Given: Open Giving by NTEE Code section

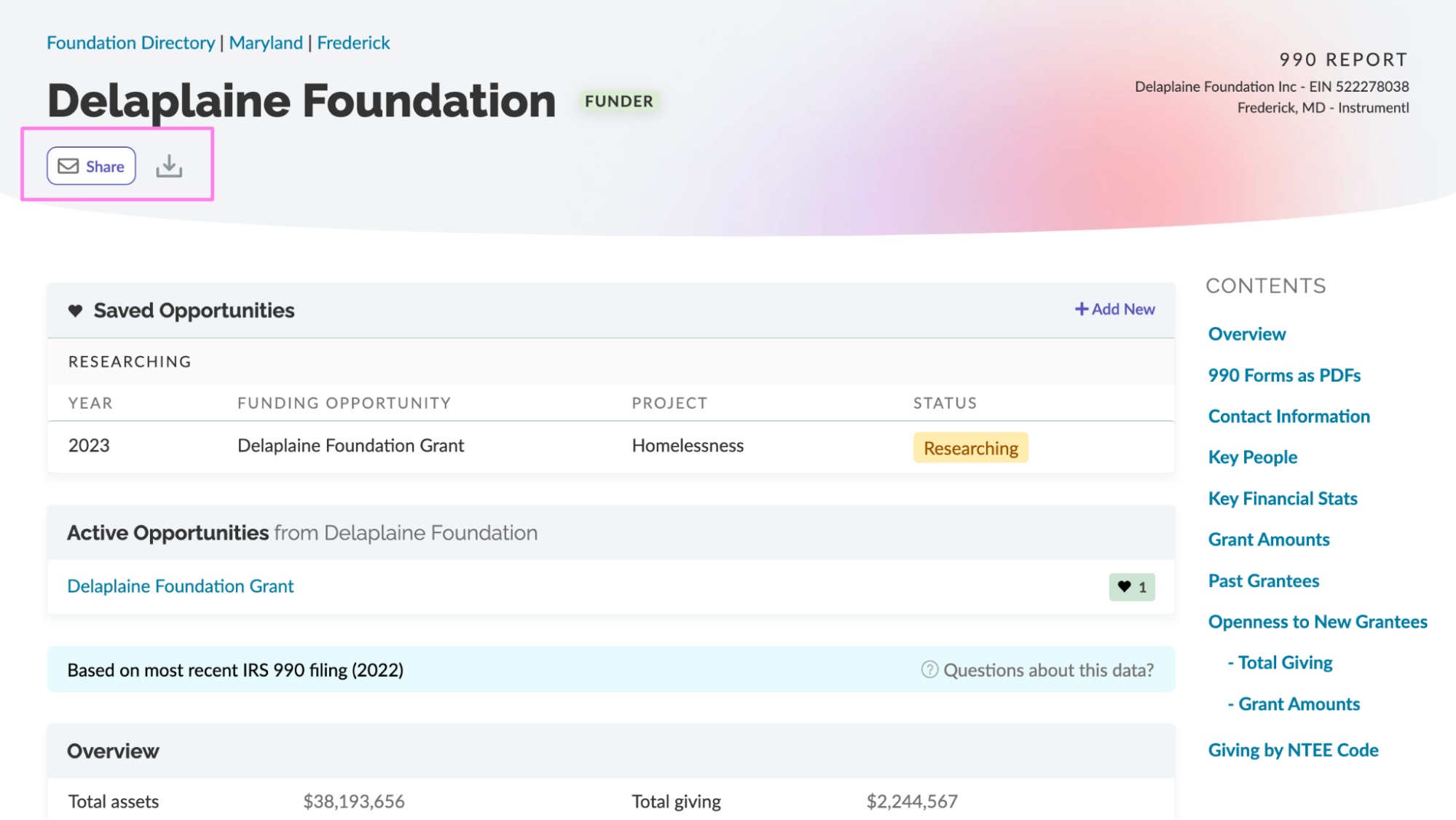Looking at the screenshot, I should click(x=1293, y=750).
